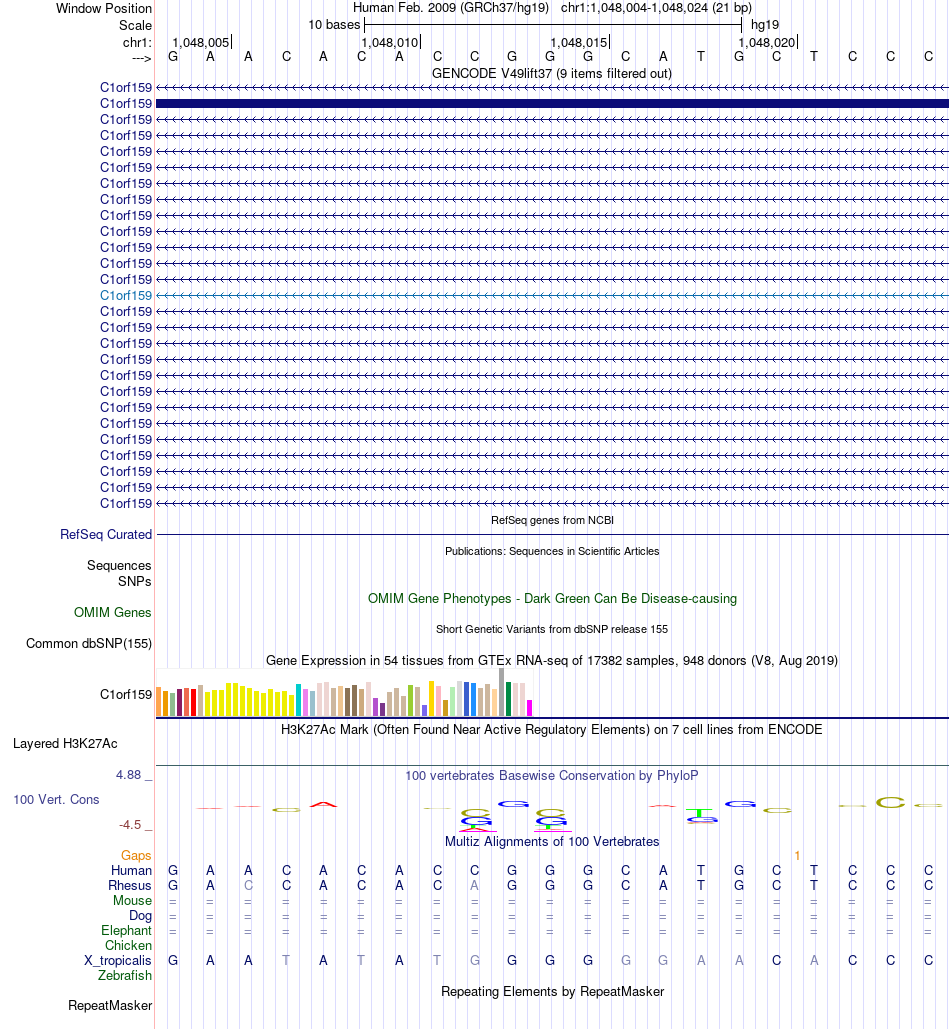Click the 1,048,015 position marker

tap(579, 43)
